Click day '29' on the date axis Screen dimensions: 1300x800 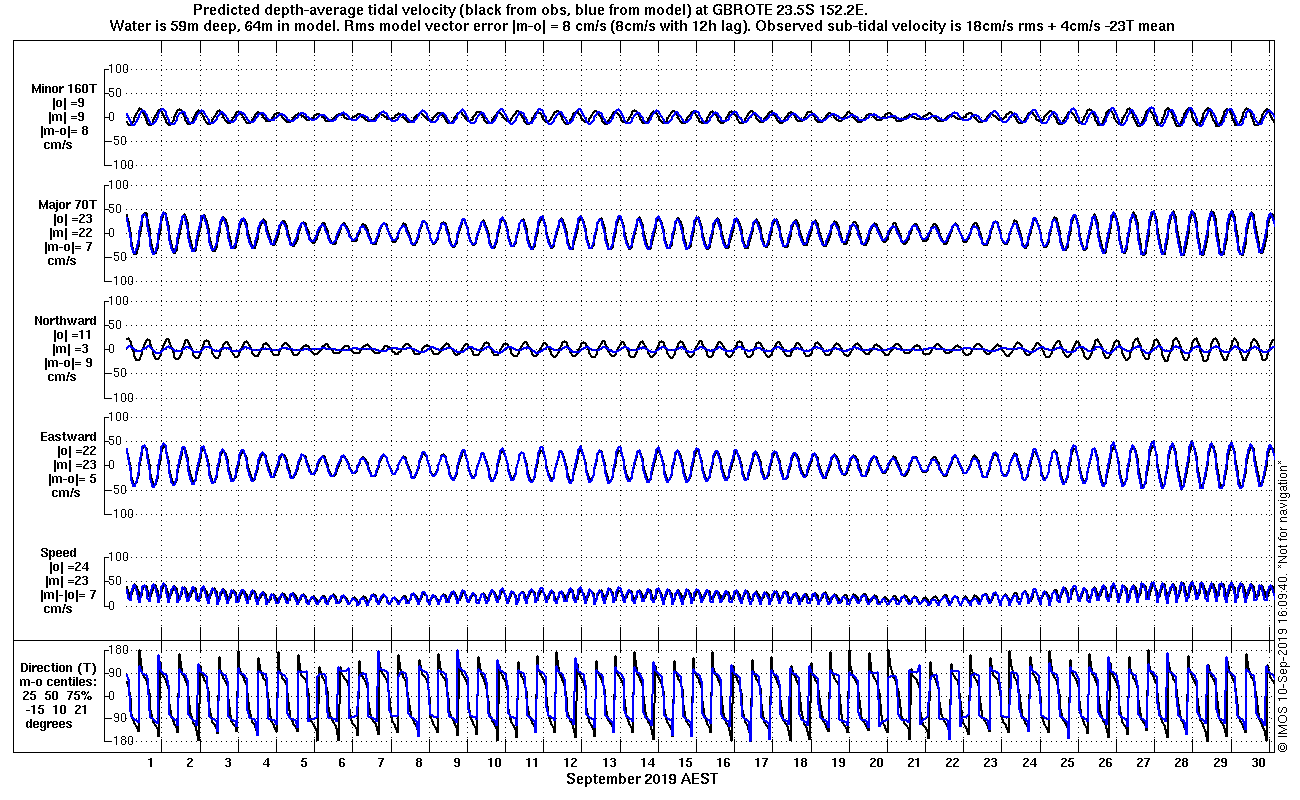(1219, 763)
